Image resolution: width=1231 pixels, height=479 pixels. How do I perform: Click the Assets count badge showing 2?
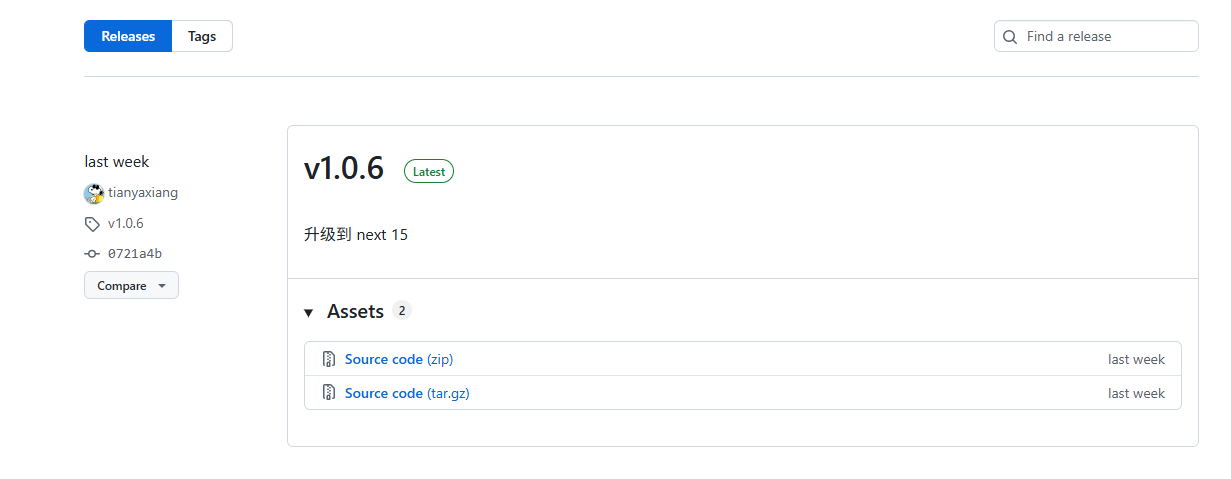pyautogui.click(x=402, y=311)
